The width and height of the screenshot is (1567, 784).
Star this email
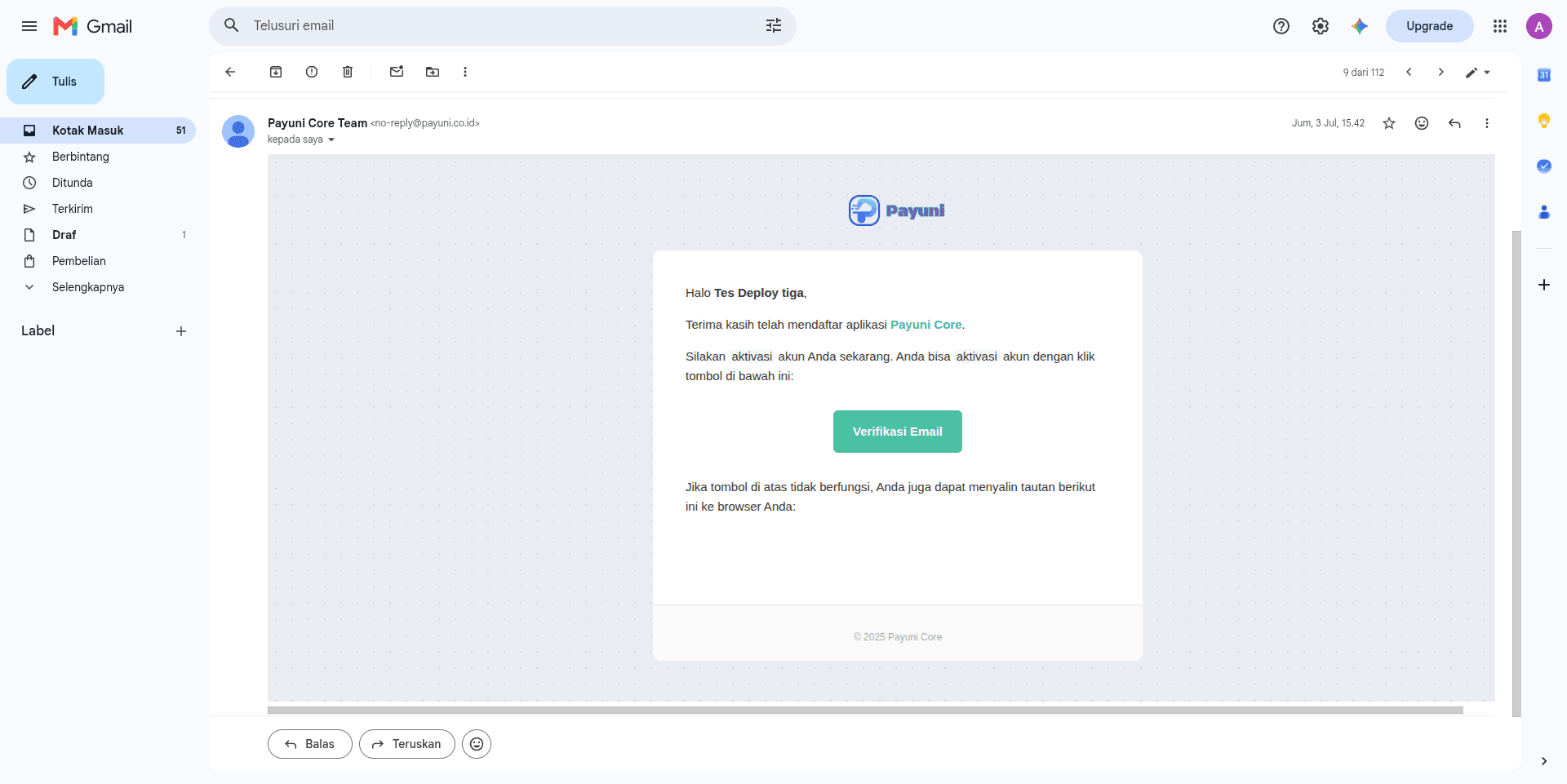click(x=1389, y=123)
